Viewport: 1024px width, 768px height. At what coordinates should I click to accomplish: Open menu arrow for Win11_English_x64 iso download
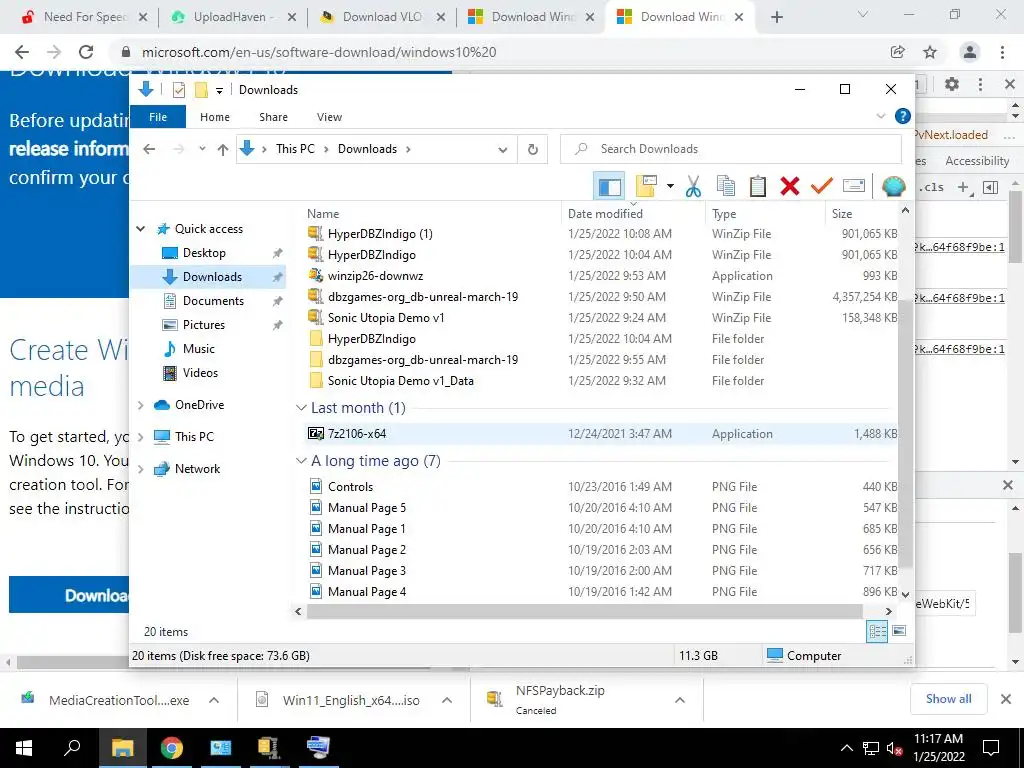coord(447,700)
